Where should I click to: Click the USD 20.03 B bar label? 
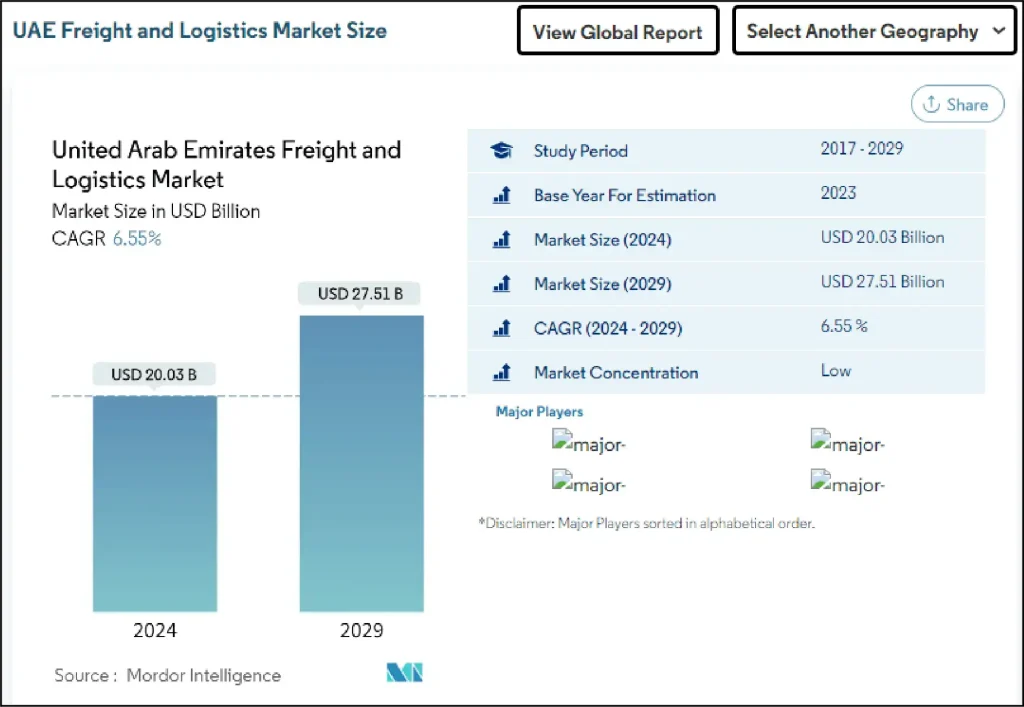154,375
